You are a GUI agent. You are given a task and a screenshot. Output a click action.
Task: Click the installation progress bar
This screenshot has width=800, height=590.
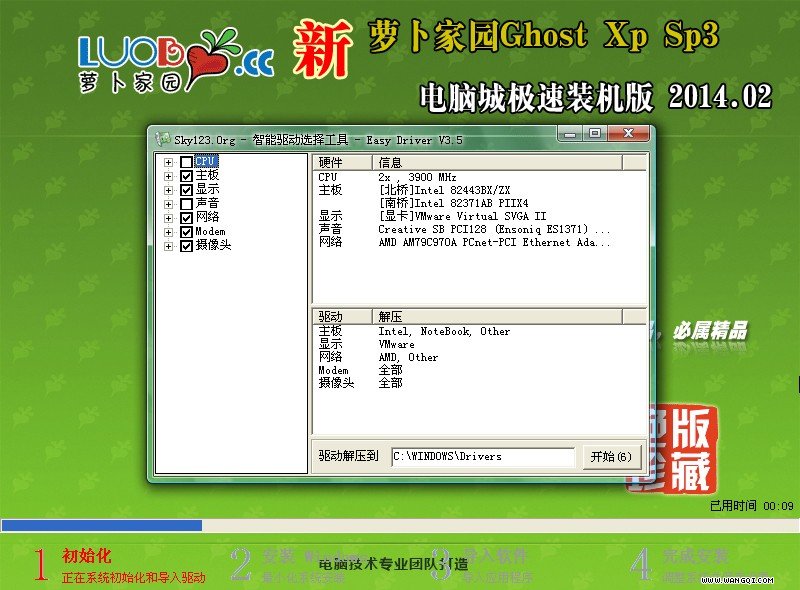tap(400, 525)
